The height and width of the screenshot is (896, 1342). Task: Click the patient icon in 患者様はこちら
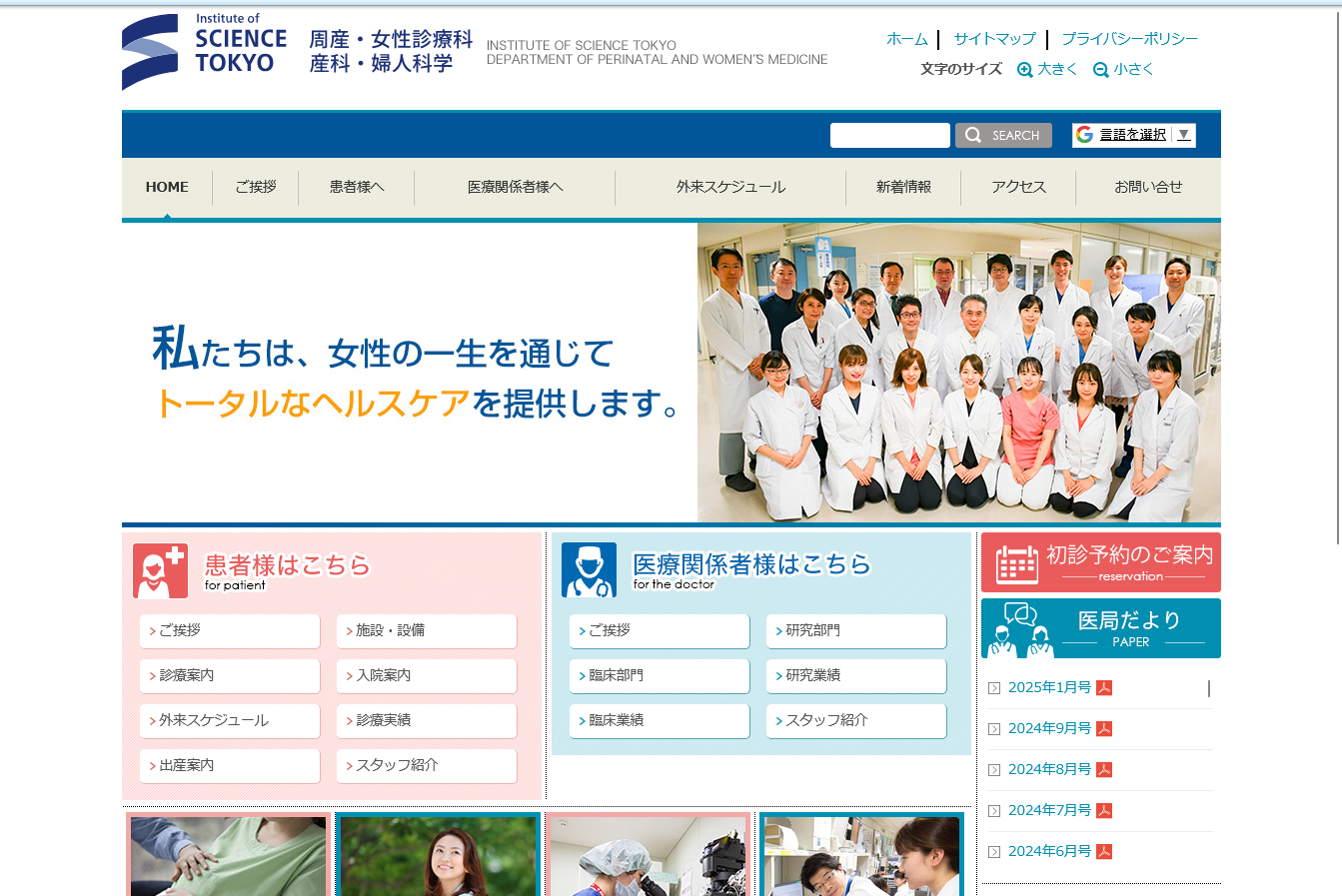tap(160, 570)
